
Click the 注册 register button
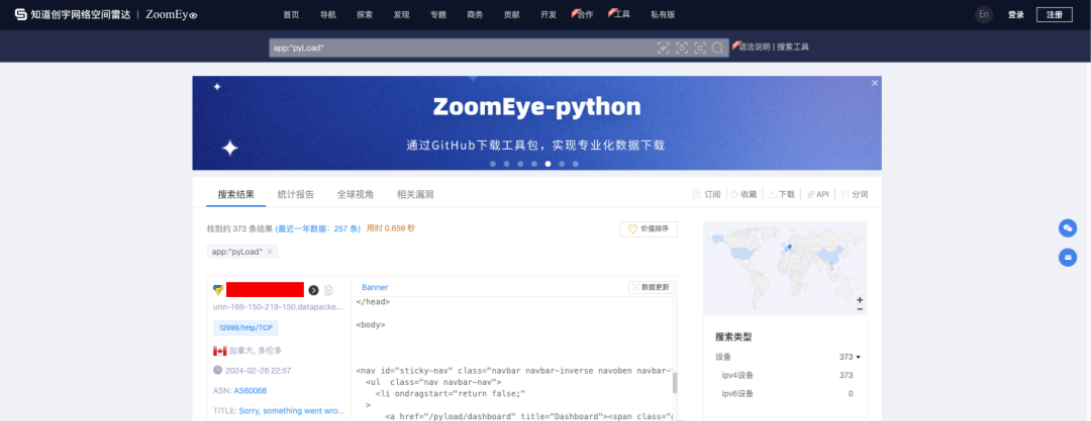click(x=1054, y=15)
